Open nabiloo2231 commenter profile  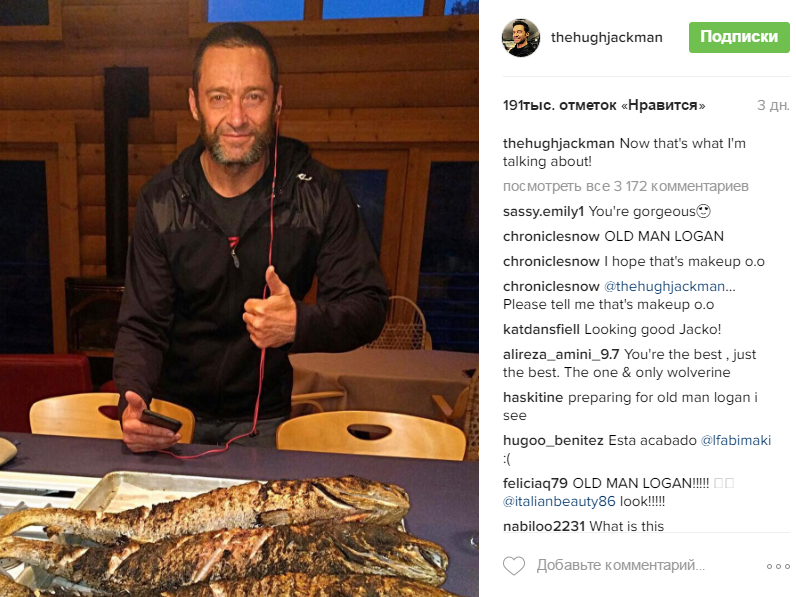tap(544, 526)
